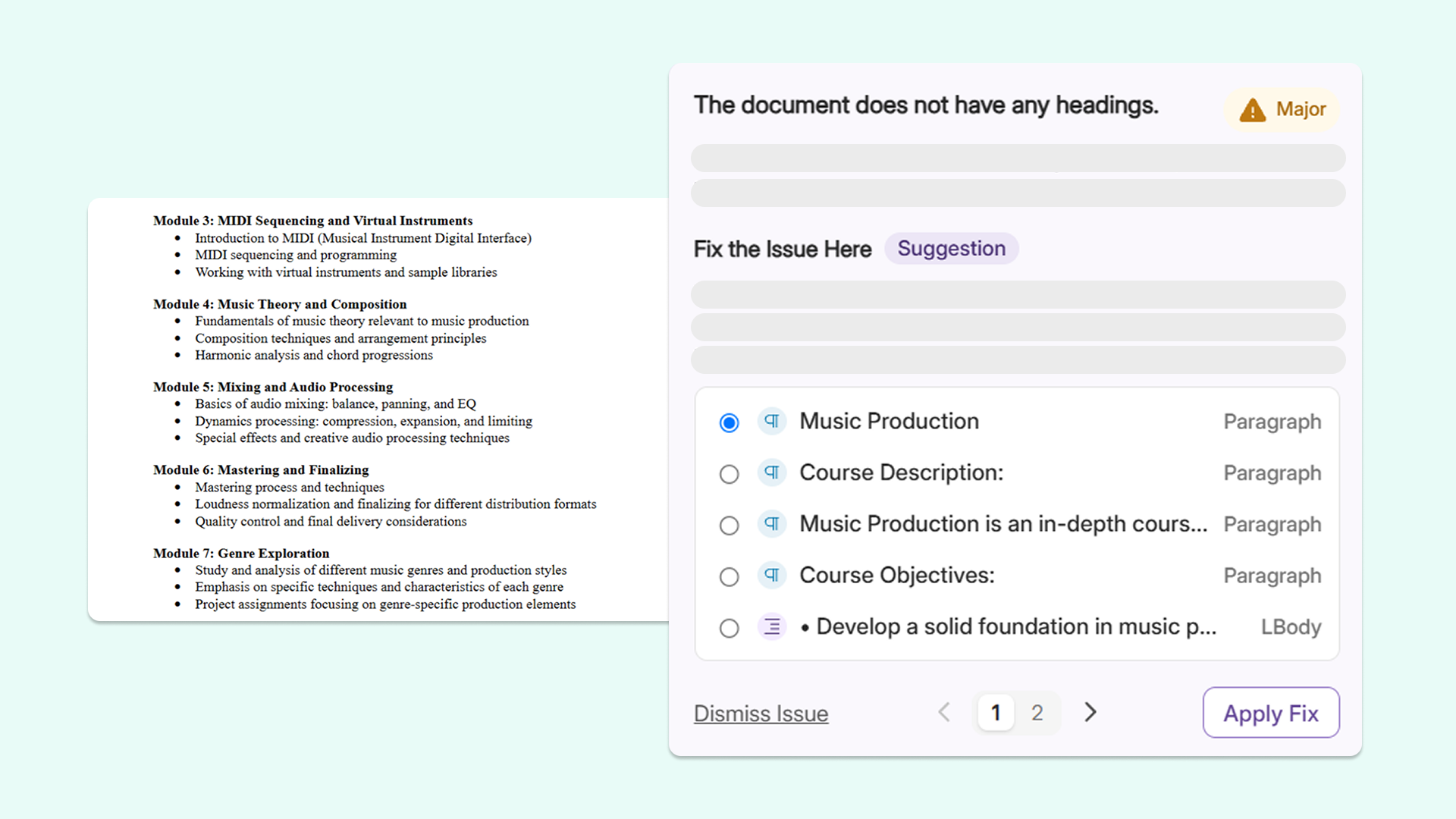Image resolution: width=1456 pixels, height=819 pixels.
Task: Click the list body icon beside 'Develop a solid foundation'
Action: (x=772, y=626)
